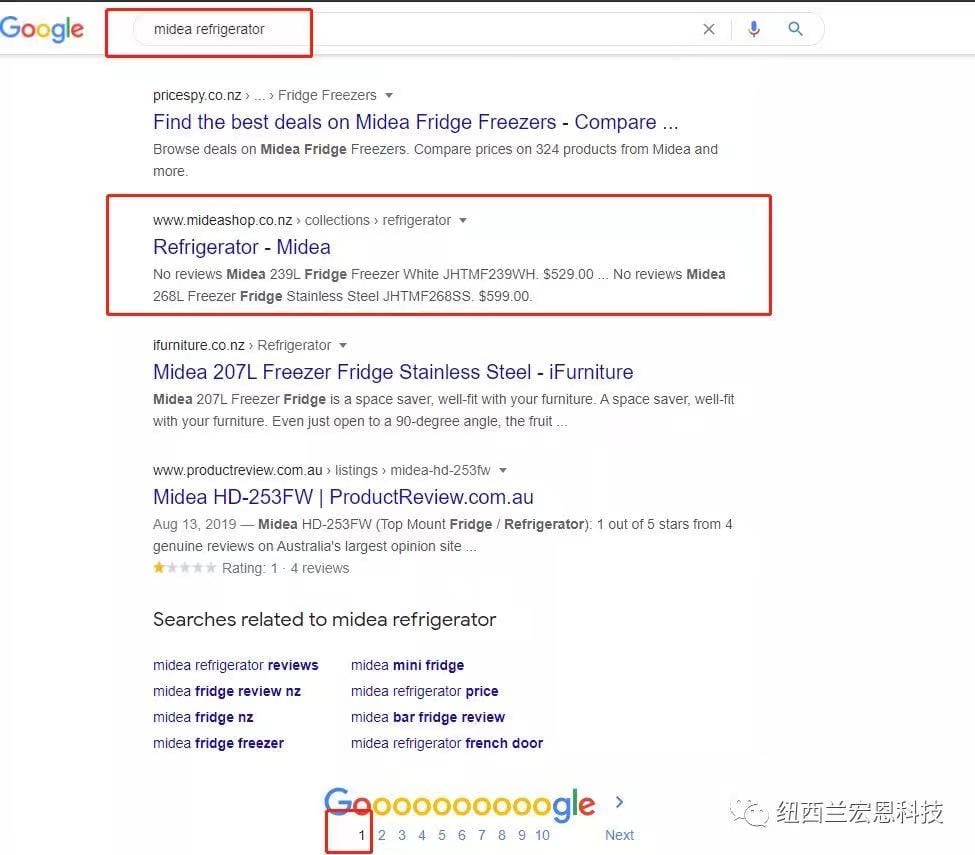975x855 pixels.
Task: Expand dropdown arrow beside mideashop.co.nz result
Action: (x=463, y=221)
